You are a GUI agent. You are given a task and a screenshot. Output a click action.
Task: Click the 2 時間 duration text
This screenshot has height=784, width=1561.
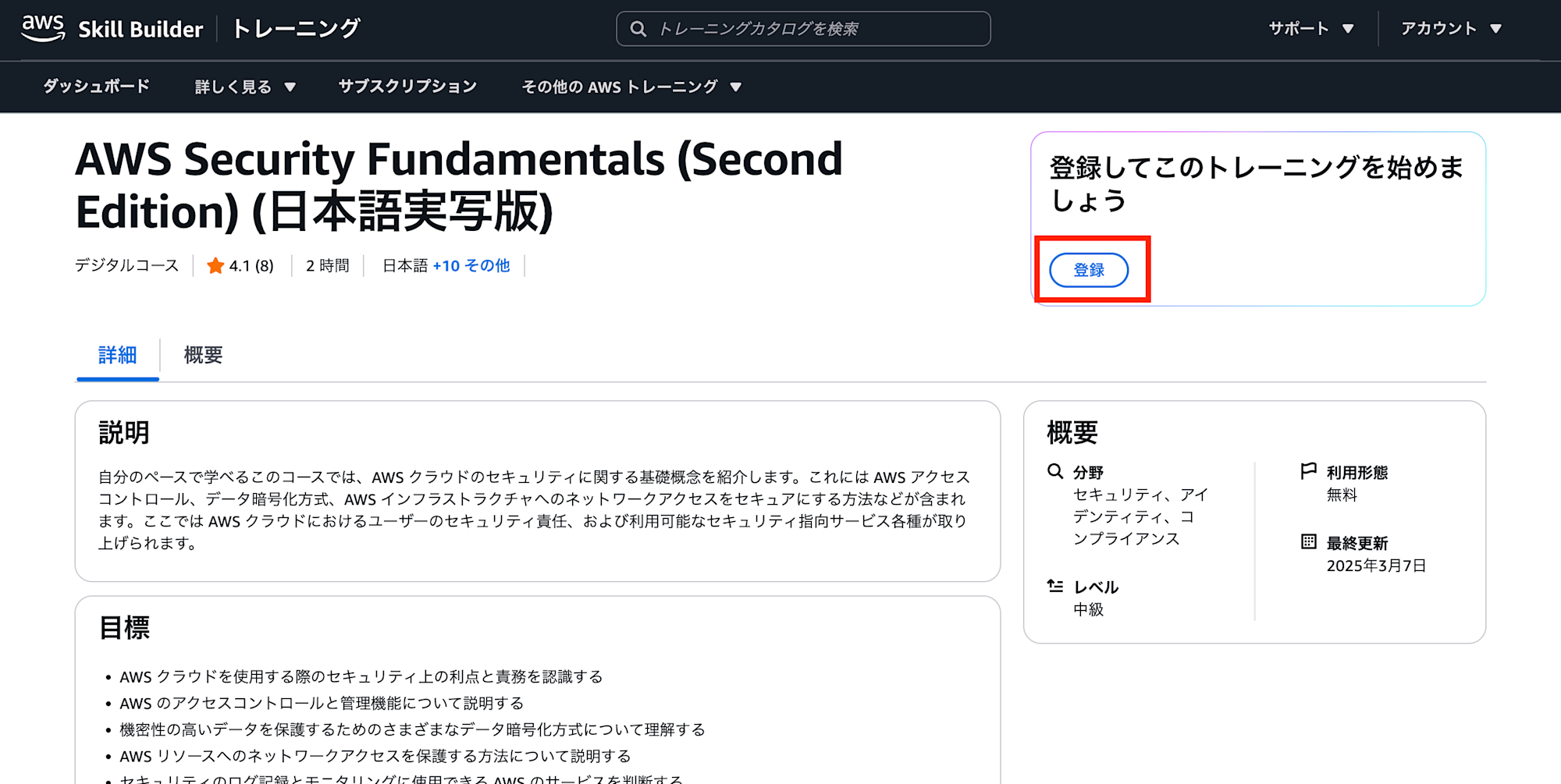328,266
